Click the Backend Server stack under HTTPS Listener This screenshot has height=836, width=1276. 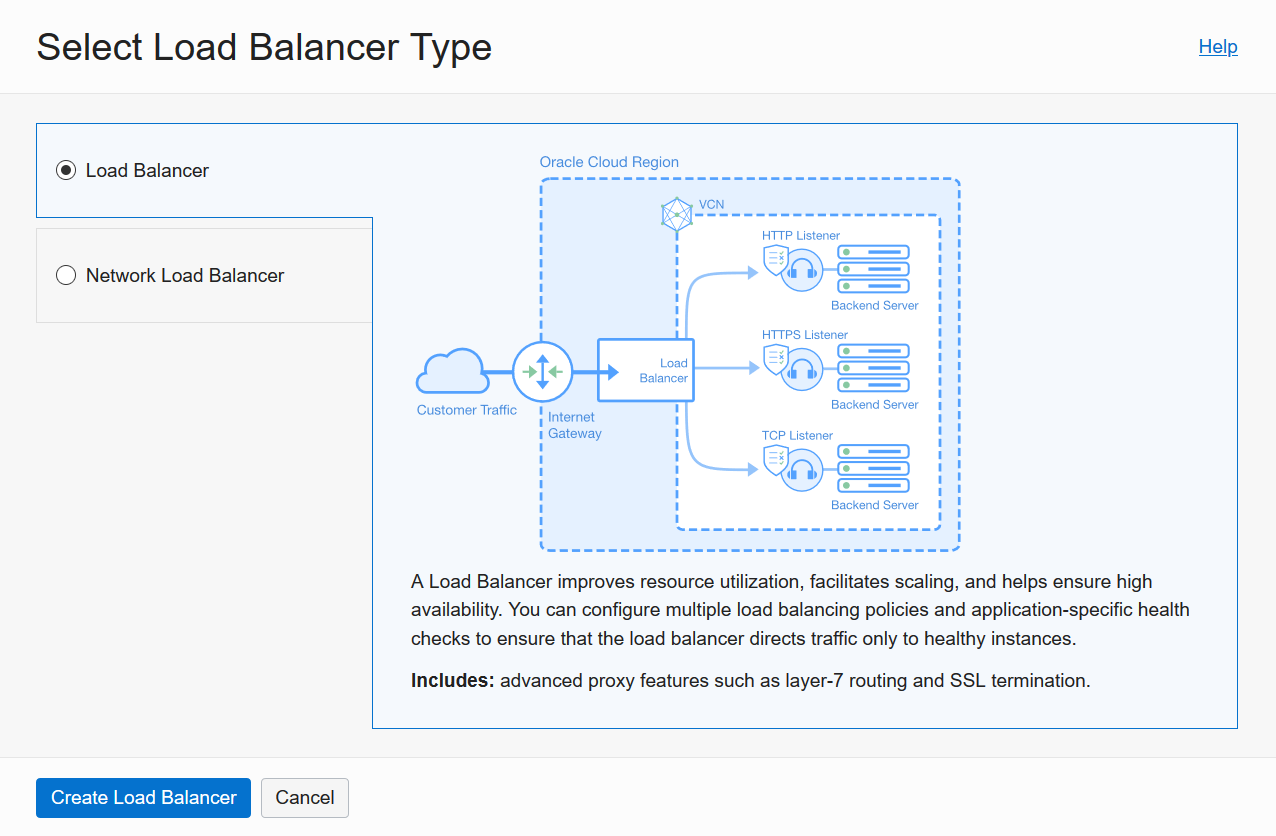(x=872, y=367)
